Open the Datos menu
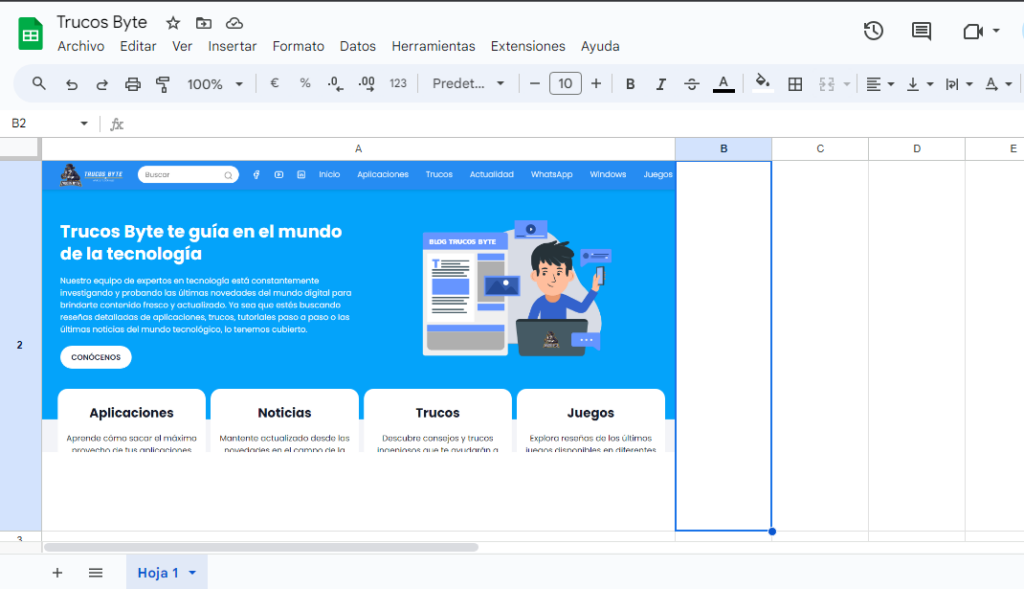Image resolution: width=1024 pixels, height=589 pixels. (x=358, y=46)
